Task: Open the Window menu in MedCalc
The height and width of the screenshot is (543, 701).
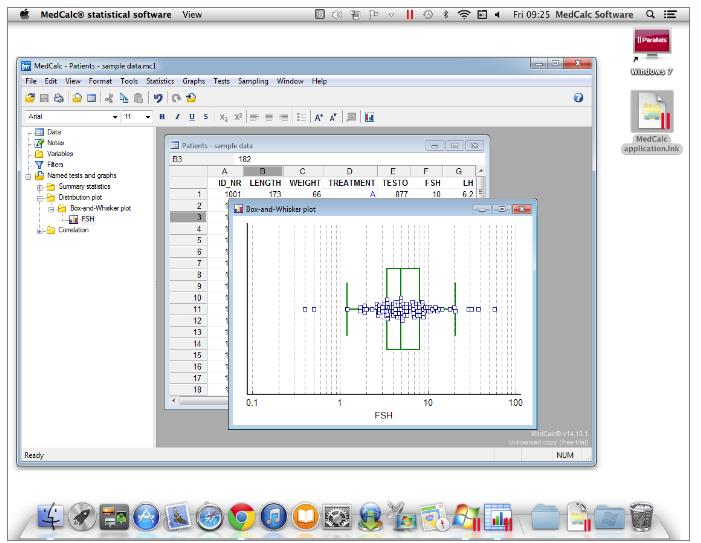Action: point(290,81)
